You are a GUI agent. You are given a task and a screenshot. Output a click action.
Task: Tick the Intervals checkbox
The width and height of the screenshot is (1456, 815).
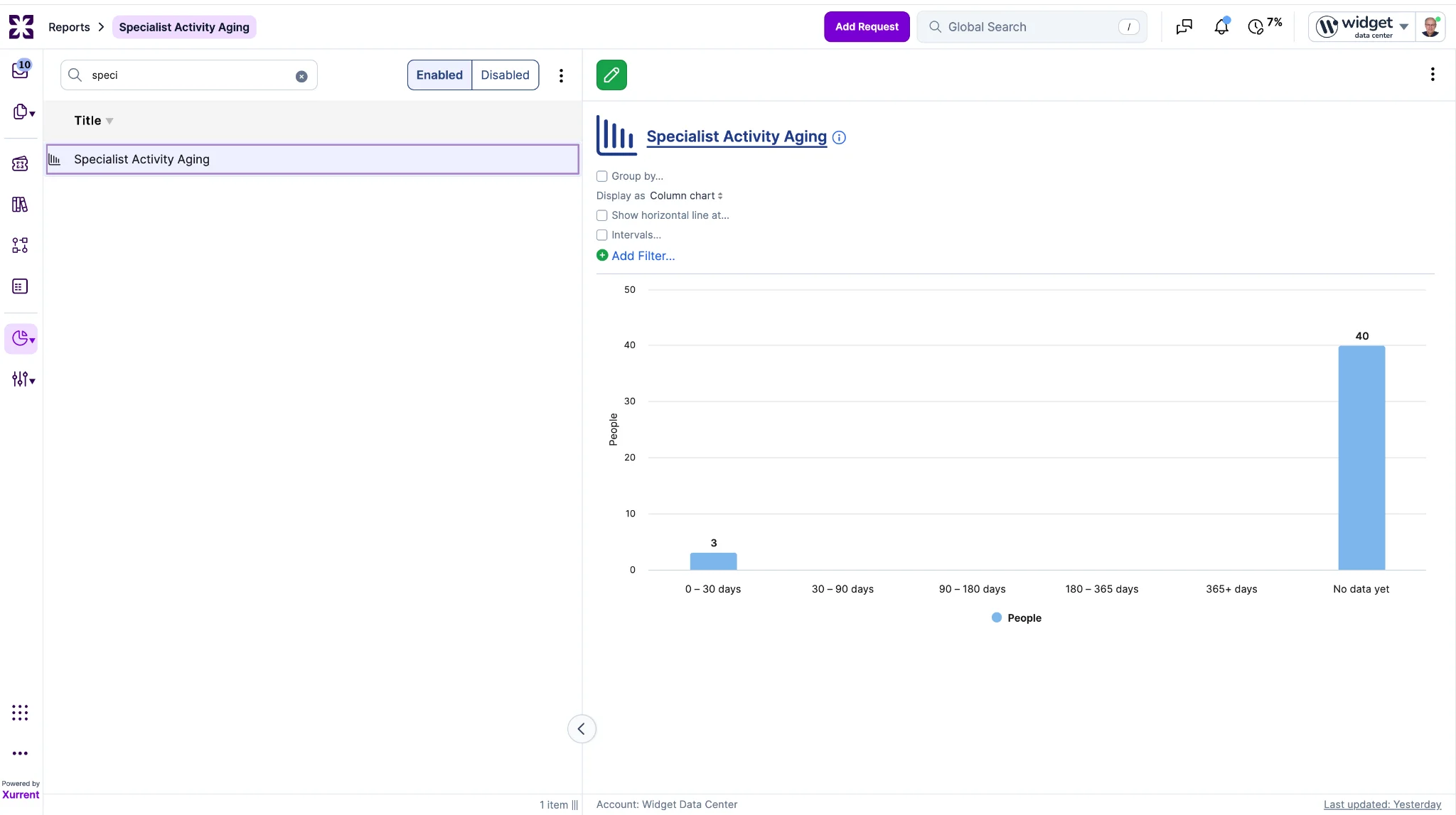point(602,235)
